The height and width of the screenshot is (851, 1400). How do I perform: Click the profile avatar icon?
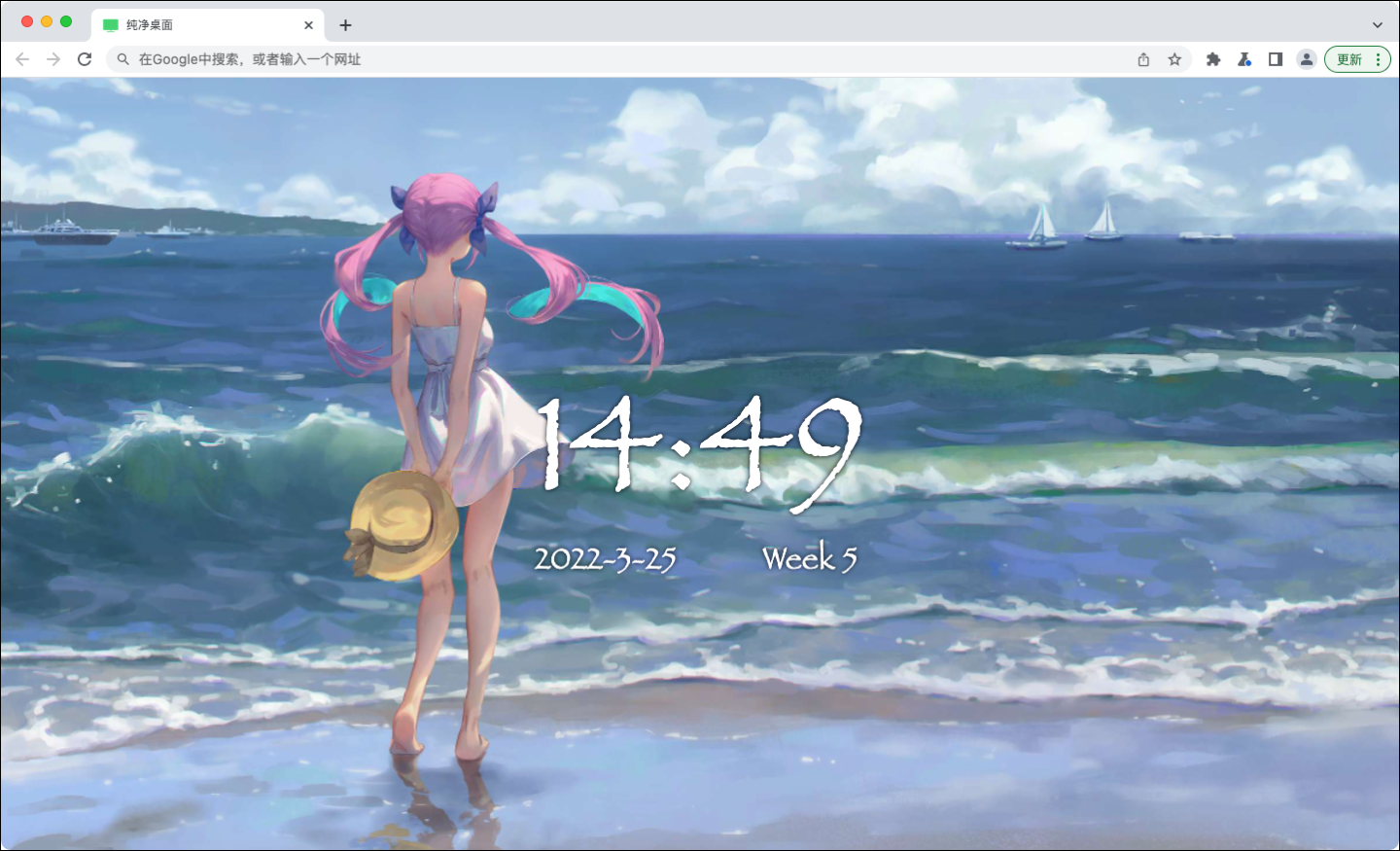[1307, 59]
